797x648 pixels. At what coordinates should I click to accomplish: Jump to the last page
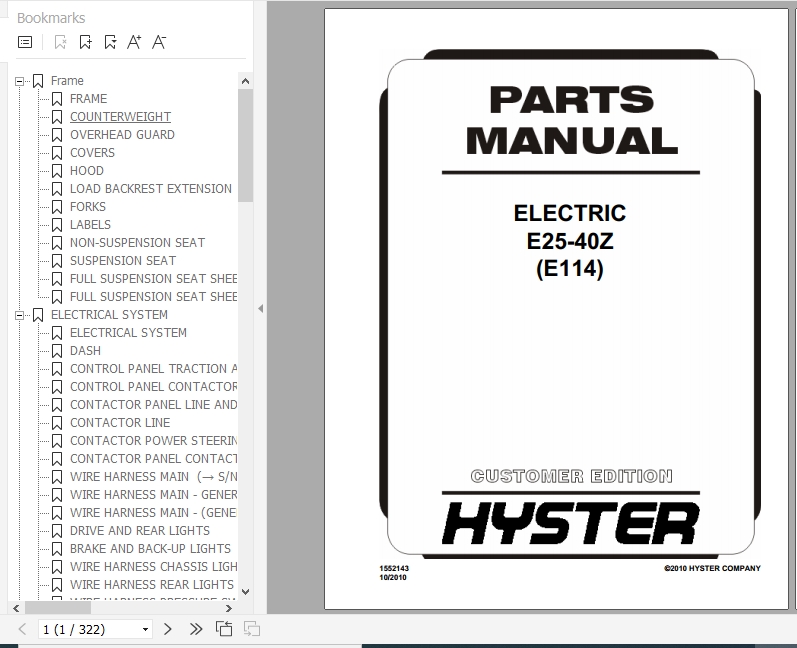click(x=196, y=629)
